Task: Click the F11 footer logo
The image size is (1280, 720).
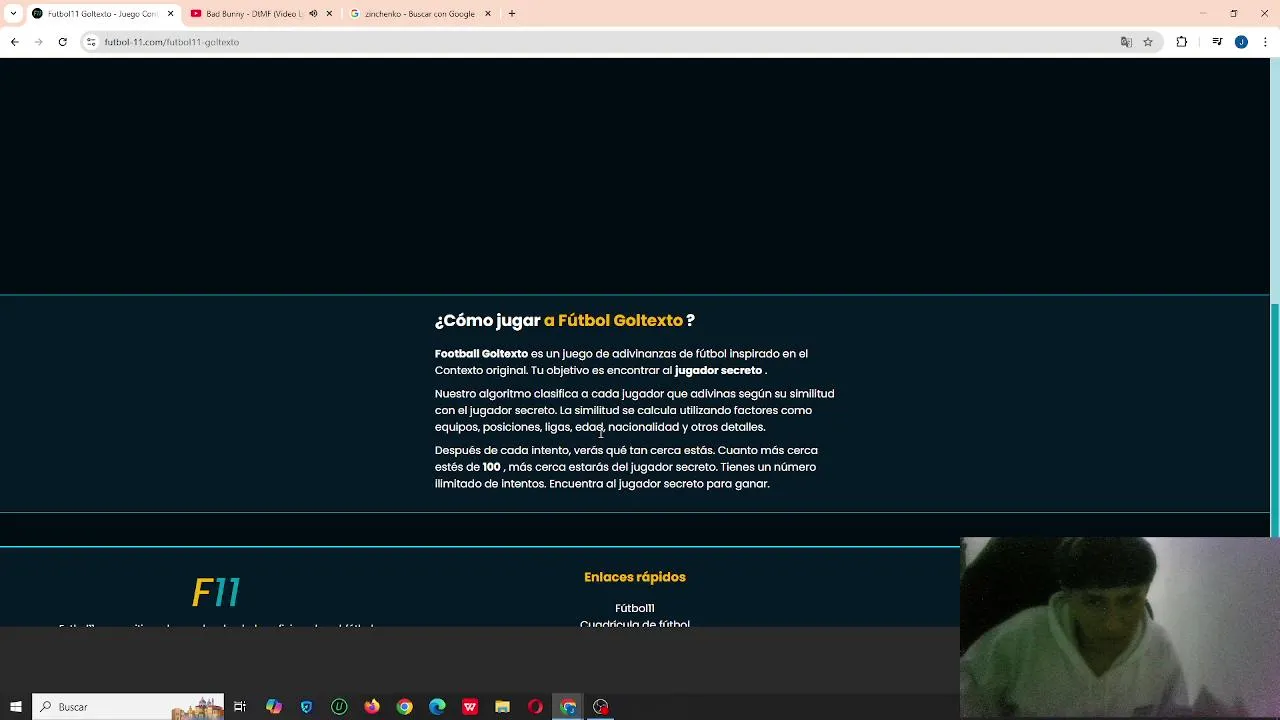Action: [216, 592]
